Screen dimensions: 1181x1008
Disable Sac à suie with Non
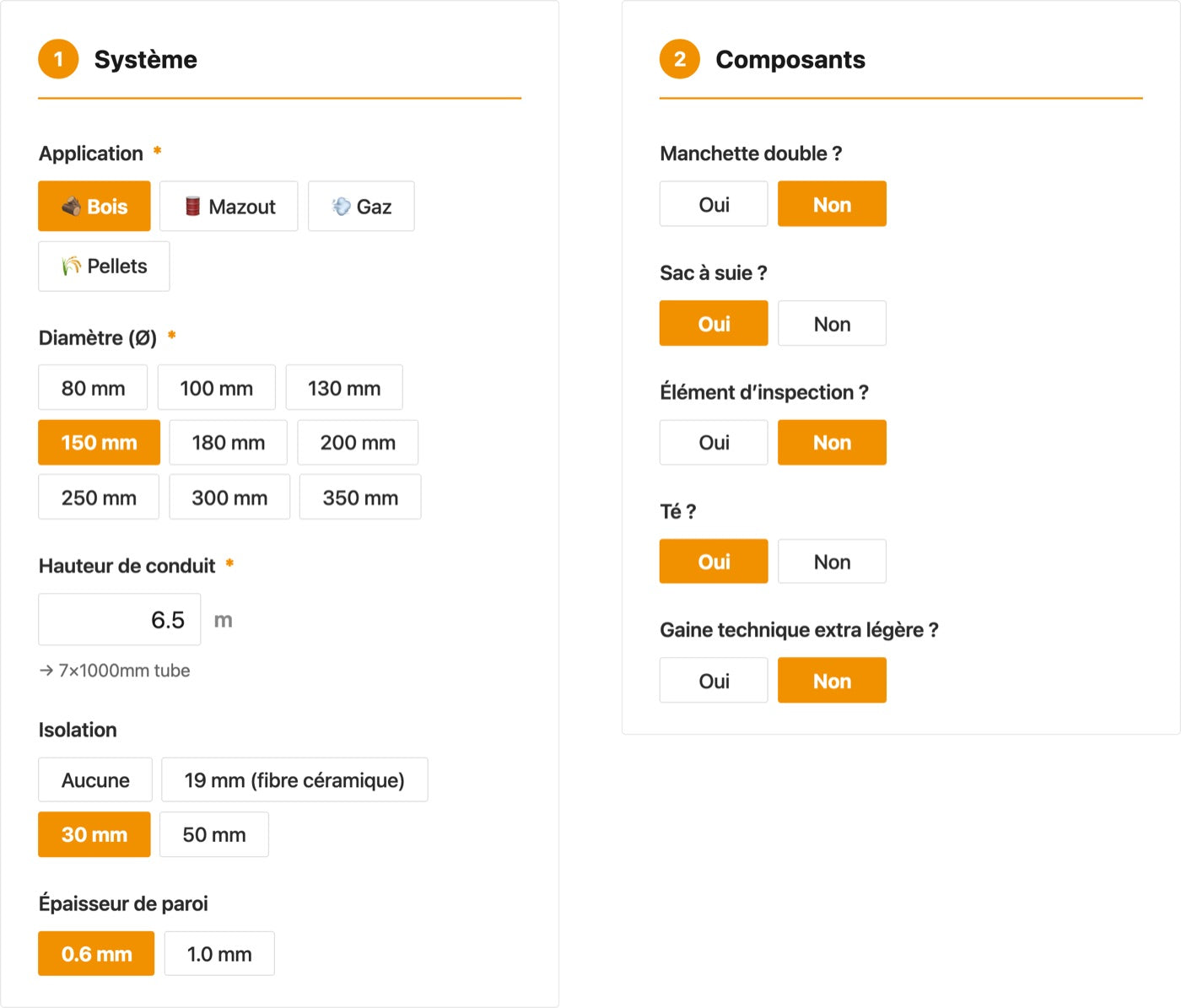click(x=832, y=324)
